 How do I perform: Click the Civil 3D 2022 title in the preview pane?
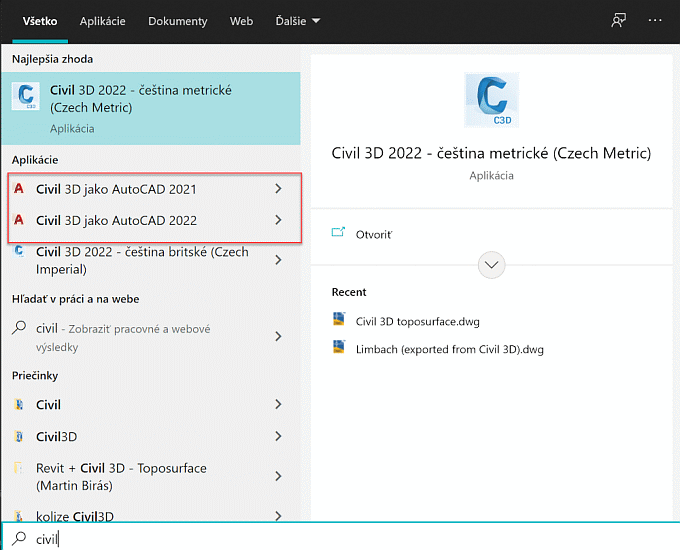click(x=491, y=153)
